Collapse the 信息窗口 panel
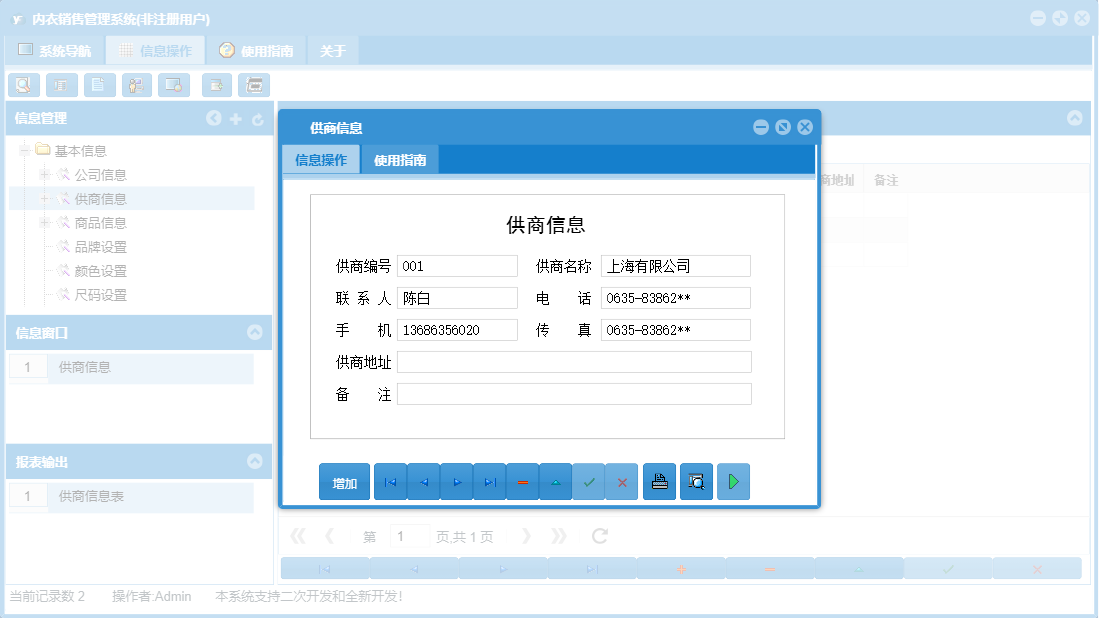The image size is (1099, 618). (x=255, y=333)
